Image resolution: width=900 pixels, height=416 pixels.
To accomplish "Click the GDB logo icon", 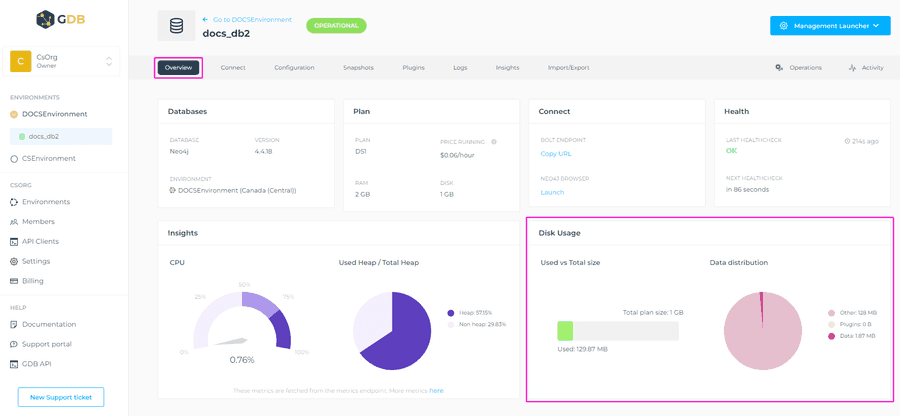I will click(x=45, y=20).
